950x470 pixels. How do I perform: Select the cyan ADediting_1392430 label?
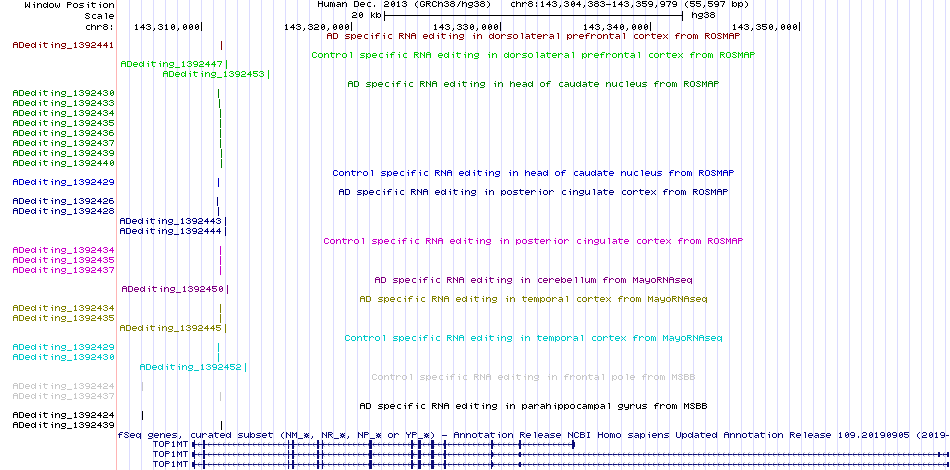point(63,357)
